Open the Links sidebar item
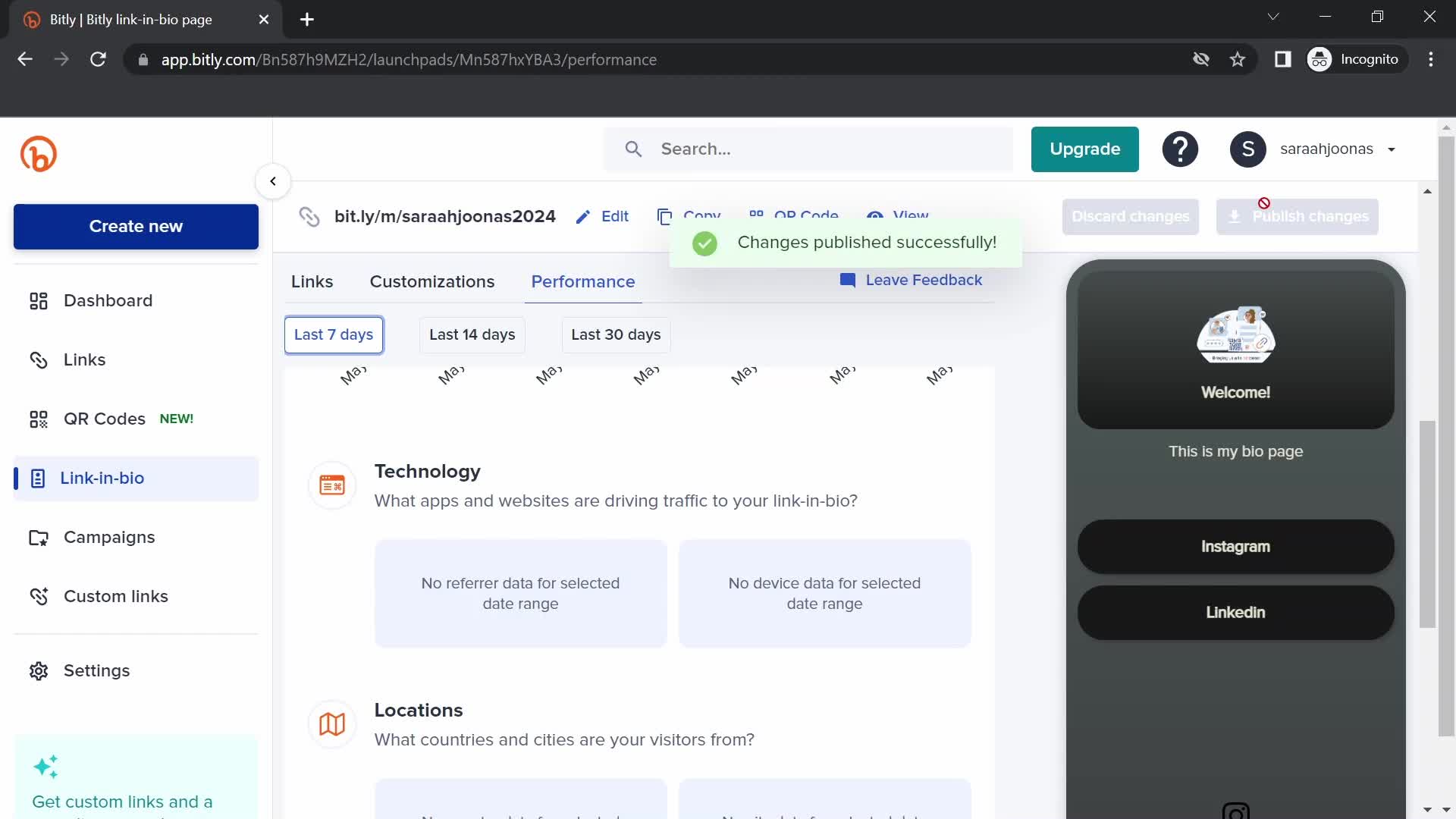This screenshot has width=1456, height=819. click(x=136, y=360)
